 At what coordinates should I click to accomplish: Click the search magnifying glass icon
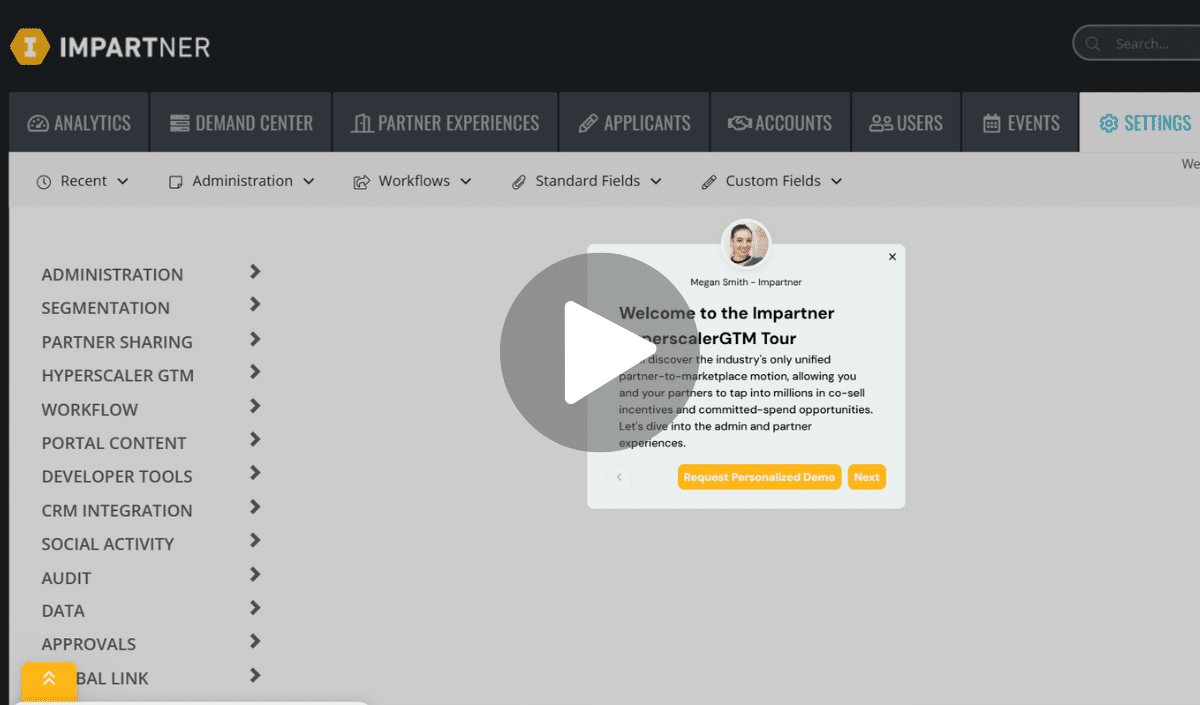click(x=1093, y=43)
